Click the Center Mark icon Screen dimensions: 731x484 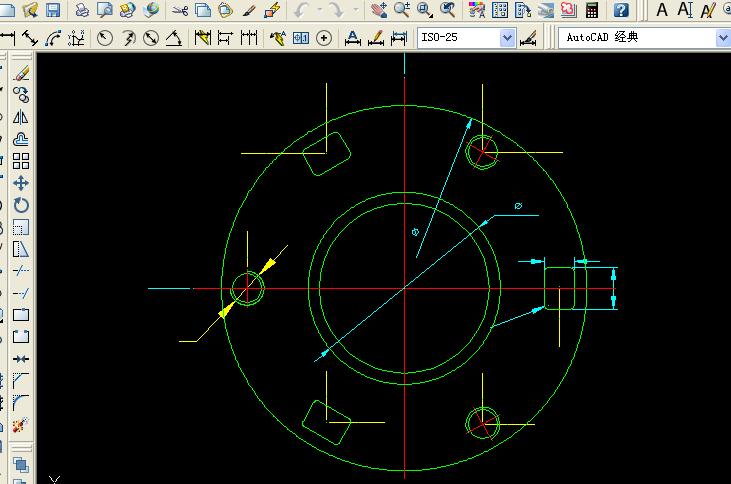click(324, 38)
